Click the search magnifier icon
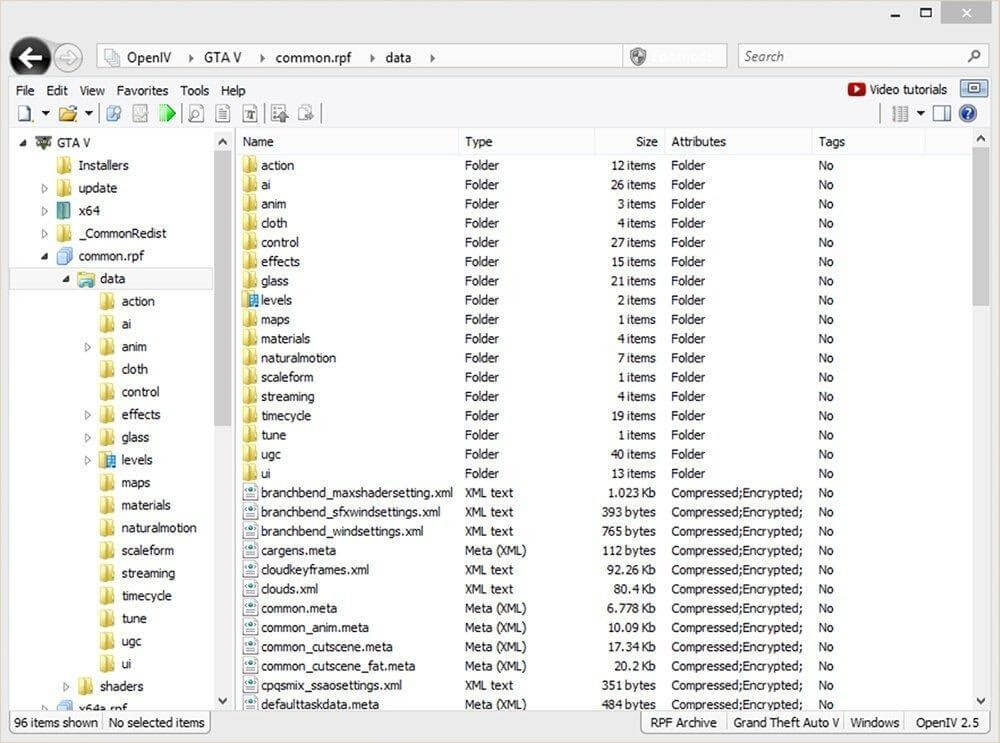This screenshot has width=1000, height=743. 974,57
